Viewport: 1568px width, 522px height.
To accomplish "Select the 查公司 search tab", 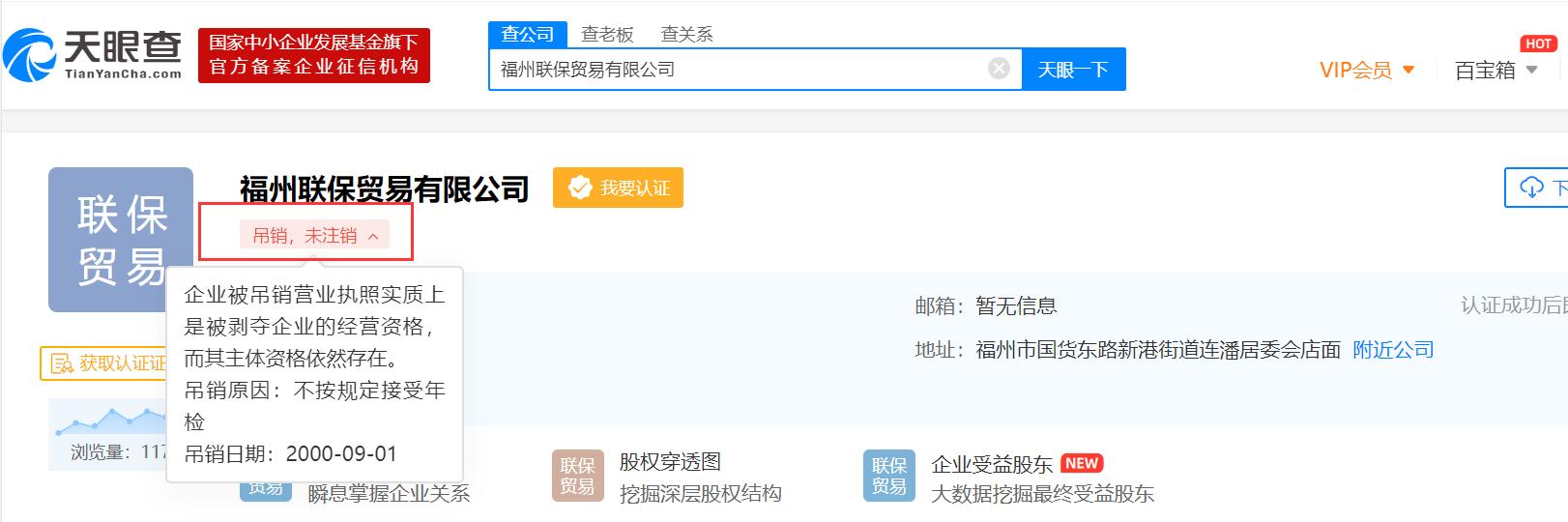I will [527, 34].
